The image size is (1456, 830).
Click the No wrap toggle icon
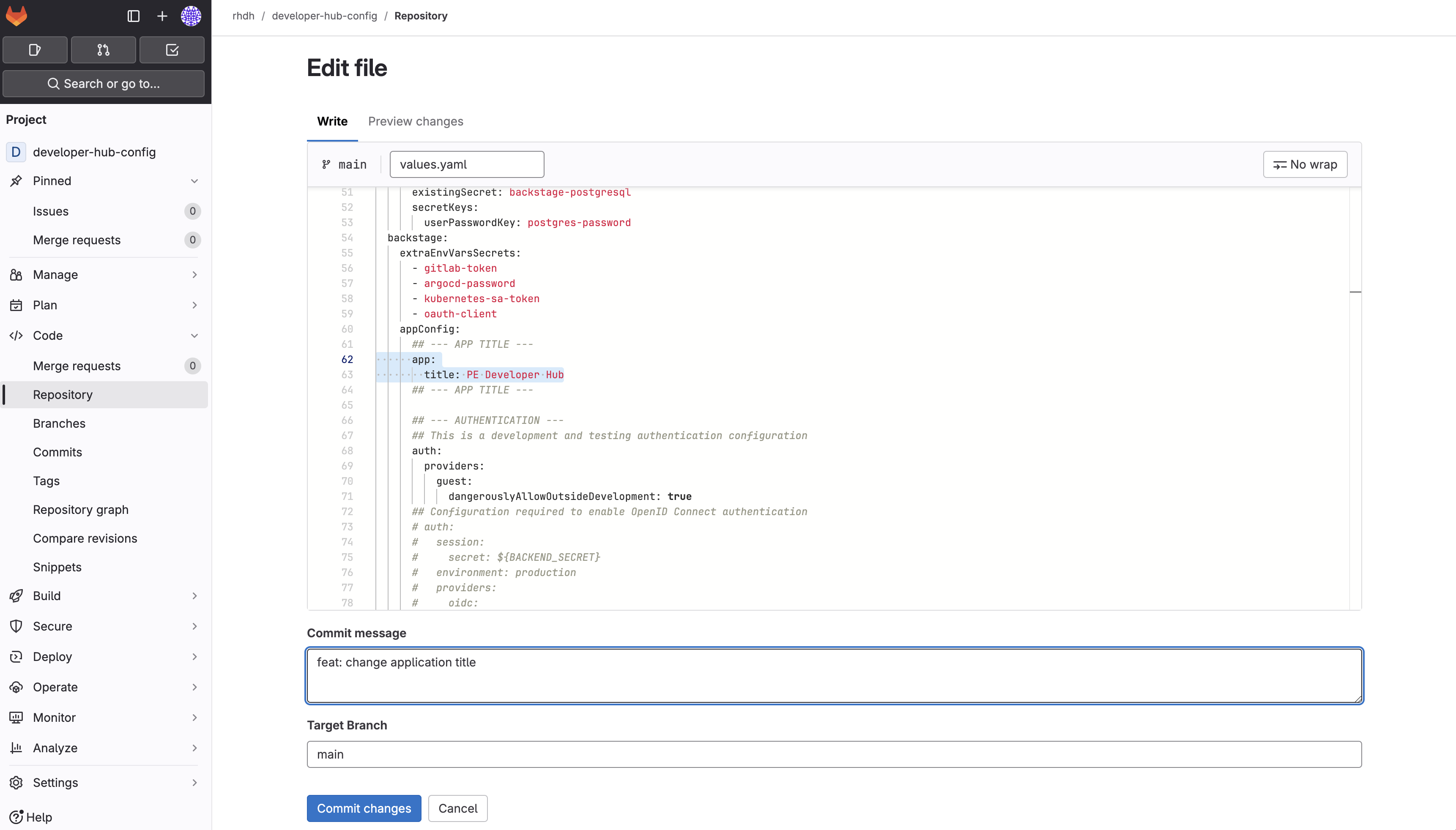pyautogui.click(x=1280, y=164)
